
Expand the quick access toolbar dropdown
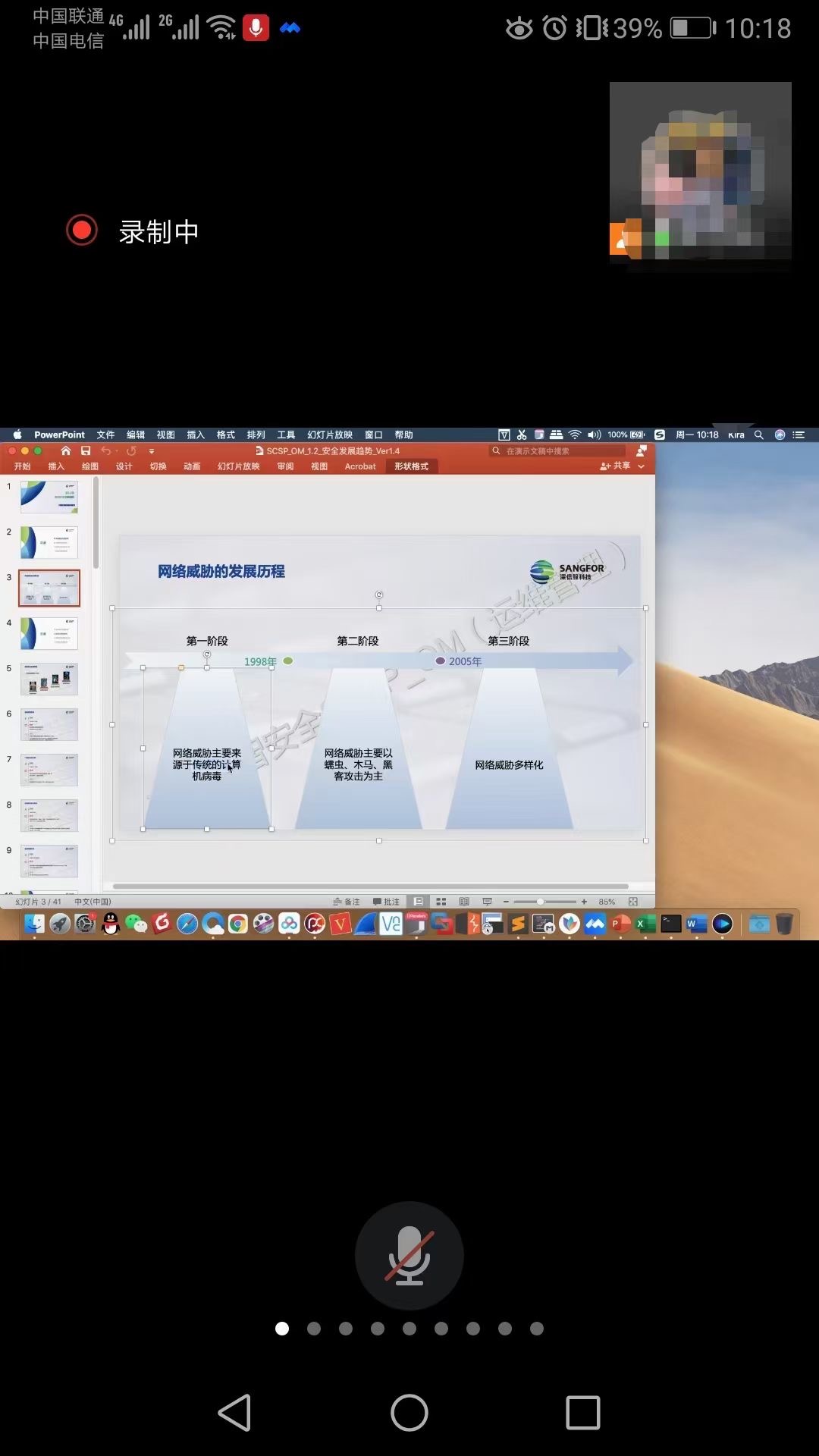click(152, 450)
